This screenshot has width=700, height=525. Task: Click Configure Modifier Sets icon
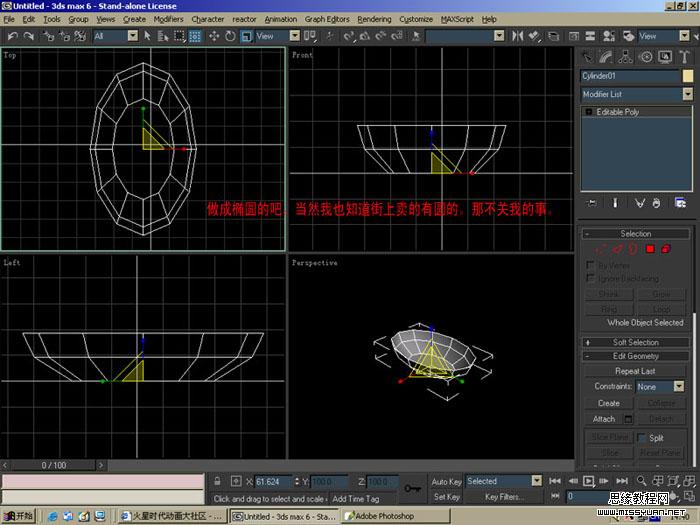click(680, 203)
